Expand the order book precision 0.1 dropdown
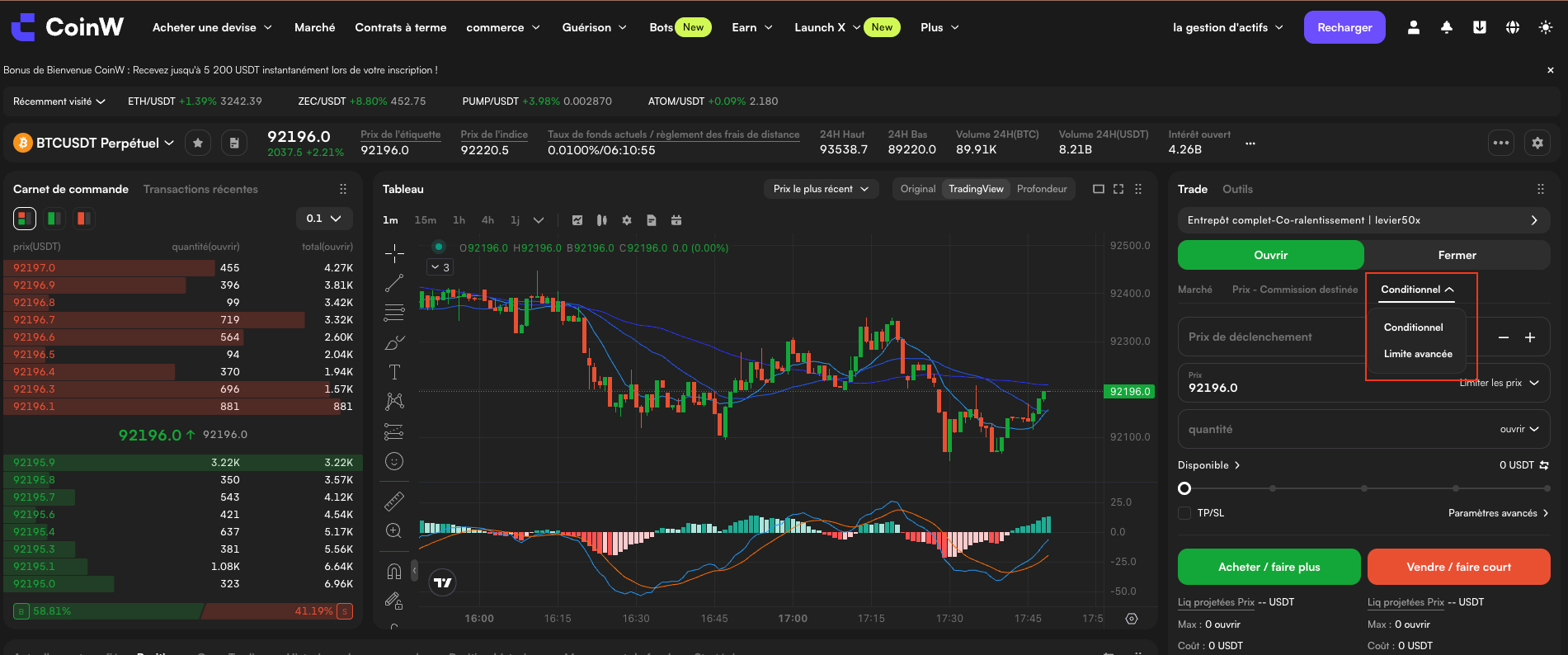The width and height of the screenshot is (1568, 655). coord(324,219)
